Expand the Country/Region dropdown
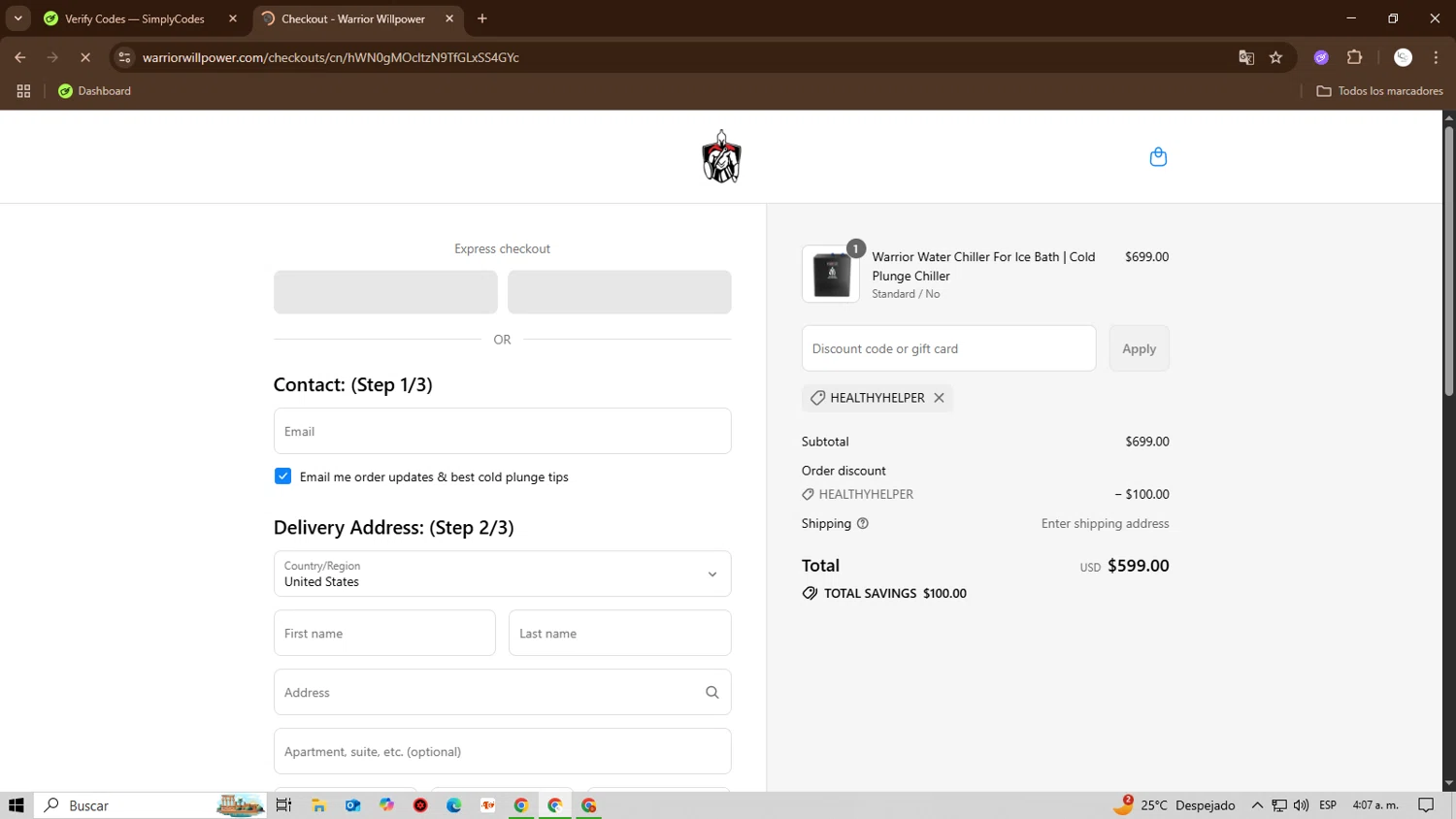This screenshot has width=1456, height=819. point(502,573)
